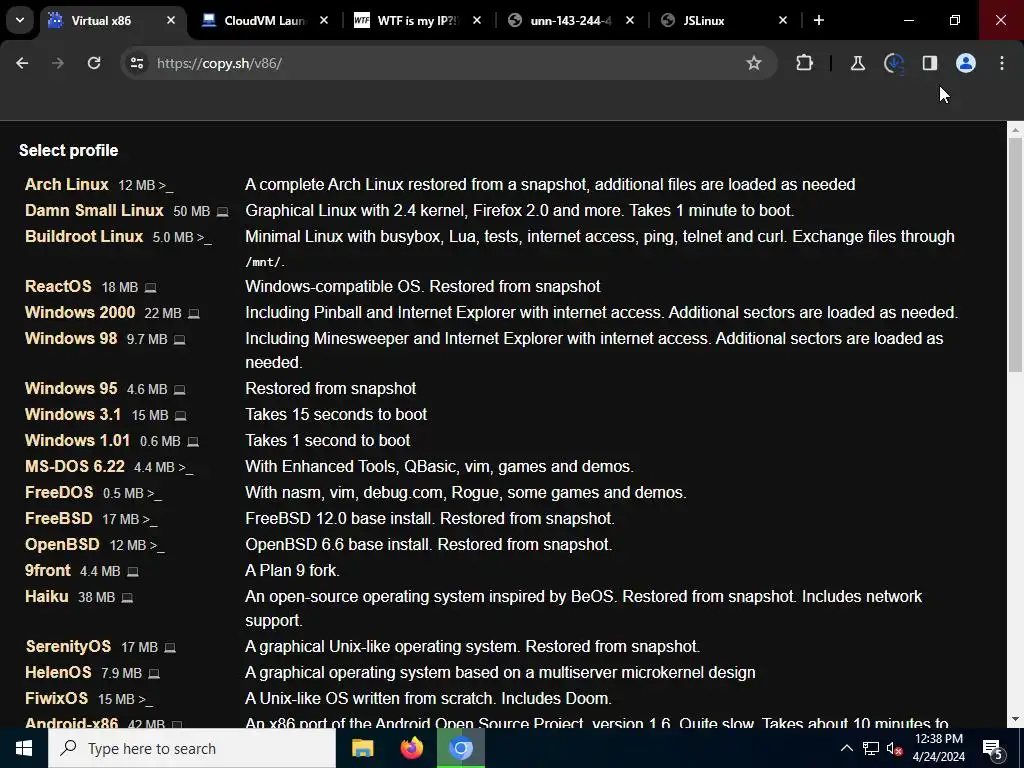
Task: Start the FreeDOS profile
Action: 59,492
